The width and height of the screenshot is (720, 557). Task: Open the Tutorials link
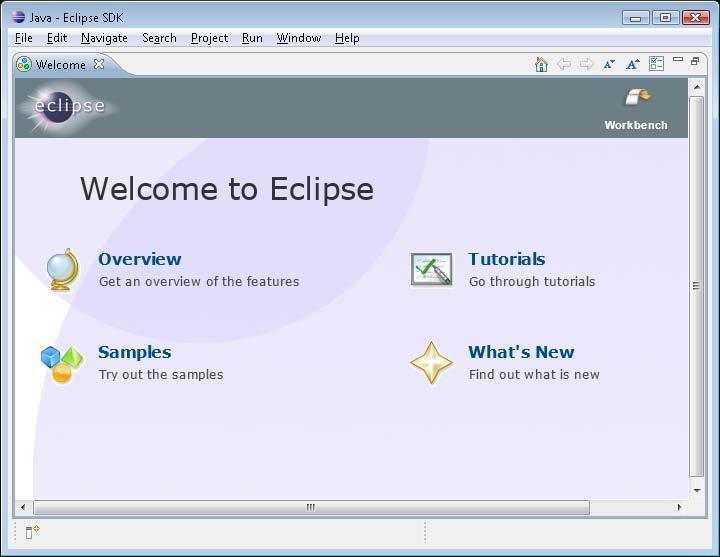(x=506, y=259)
